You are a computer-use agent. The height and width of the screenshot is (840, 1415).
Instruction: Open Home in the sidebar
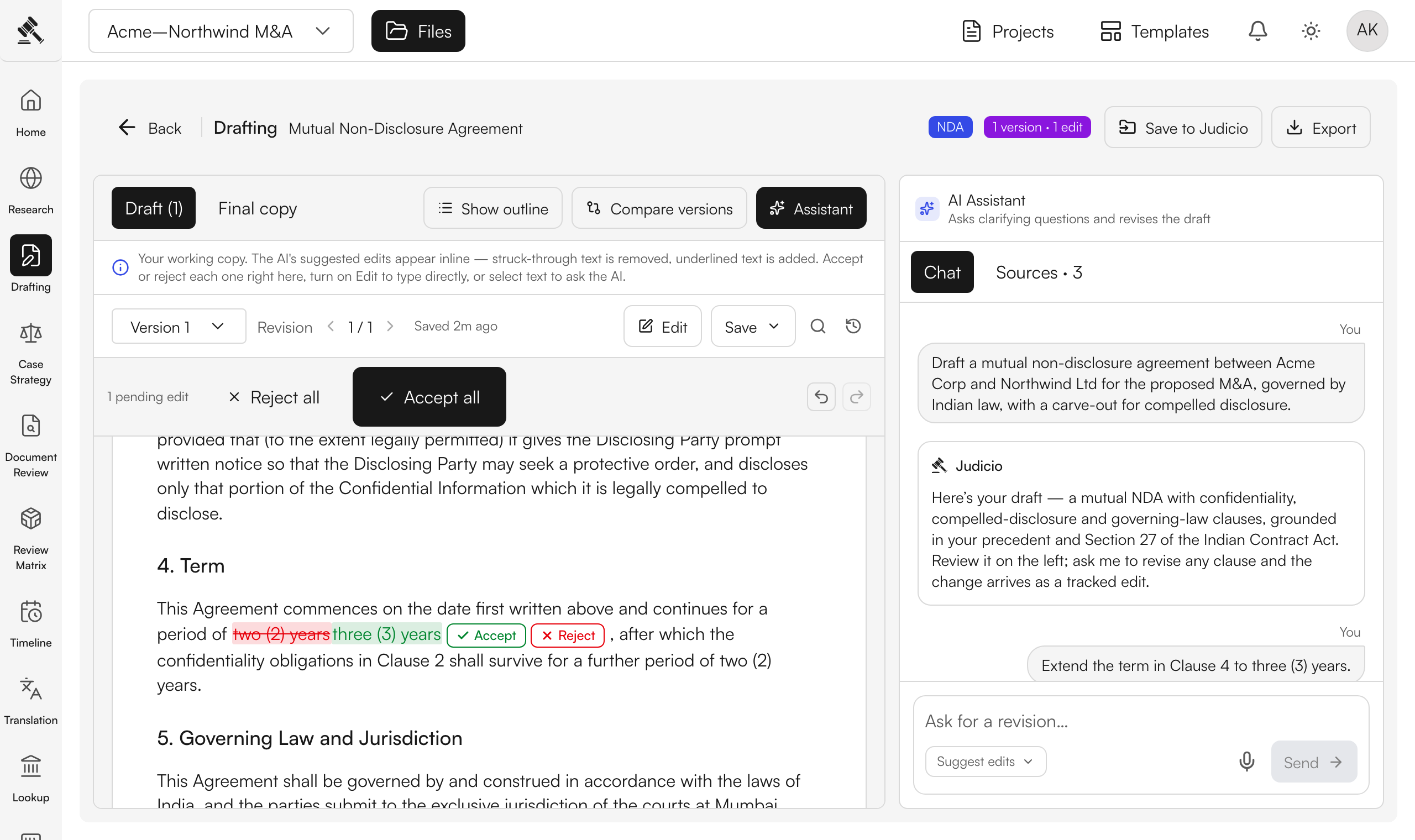pos(30,113)
